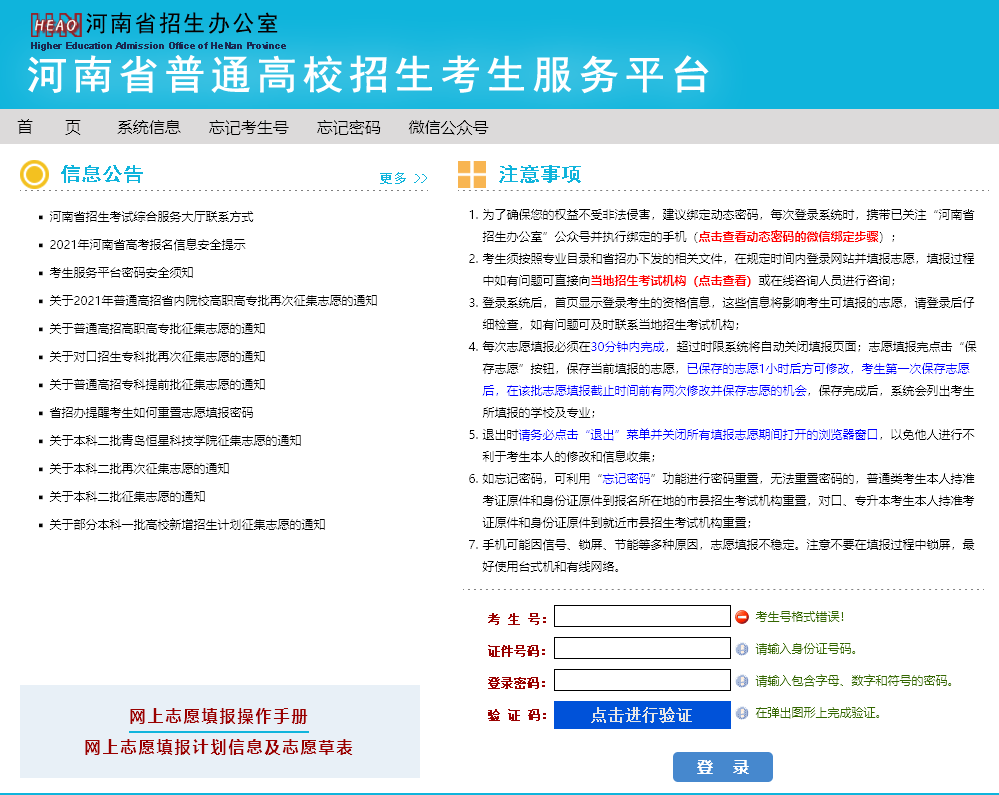
Task: Open 网上志愿填报操作手册 link
Action: tap(219, 718)
